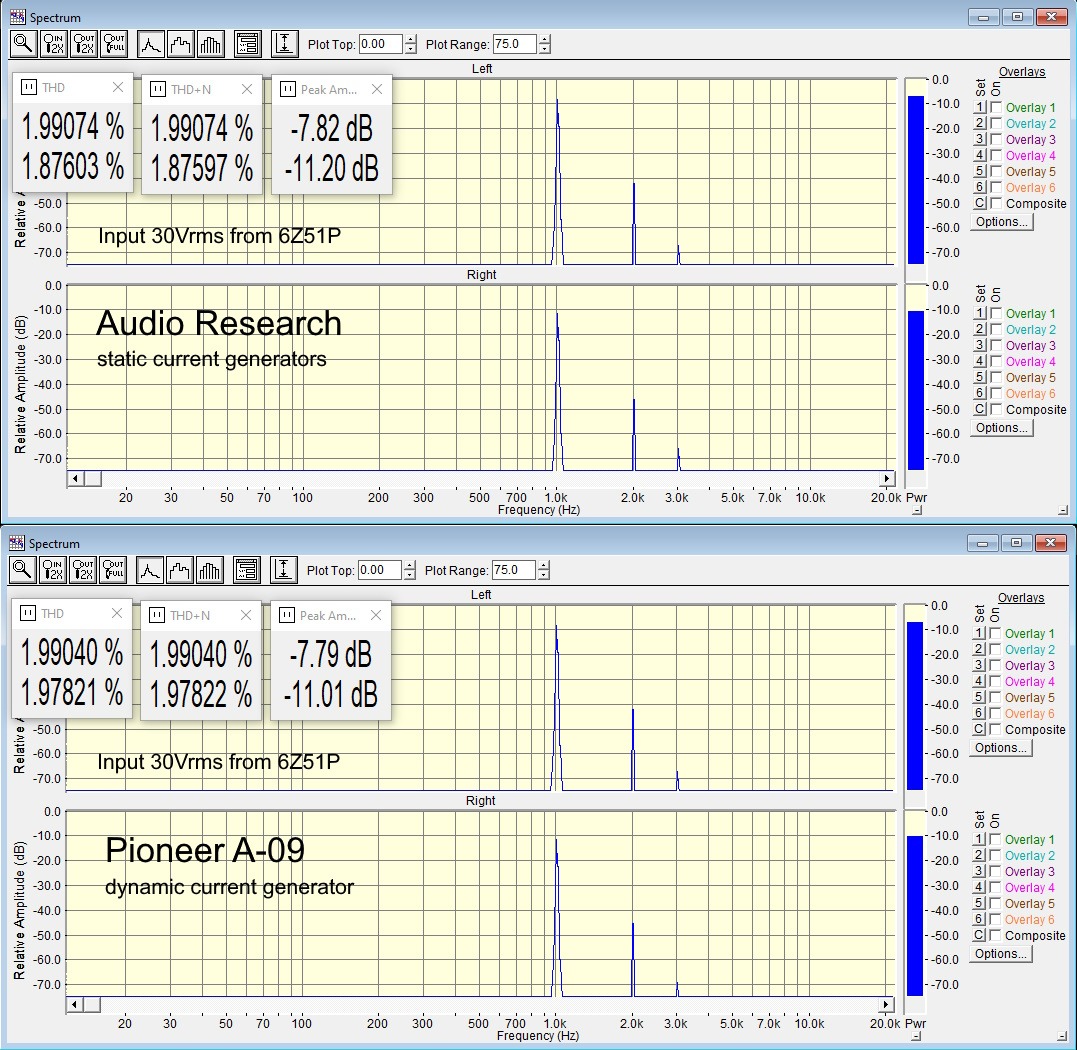
Task: Increase Plot Top value in Audio Research window
Action: 411,40
